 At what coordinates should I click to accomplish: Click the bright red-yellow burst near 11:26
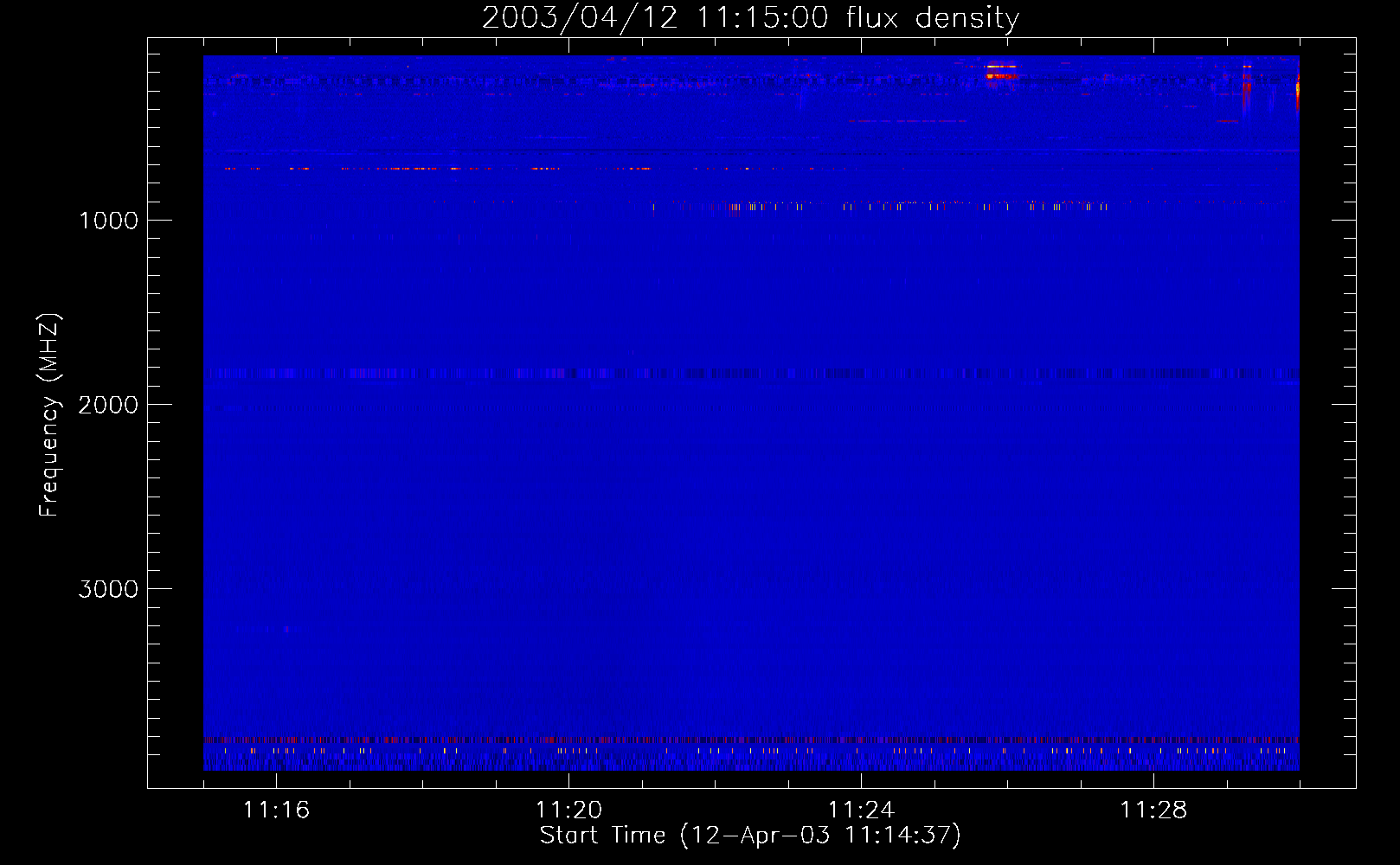pyautogui.click(x=1001, y=72)
